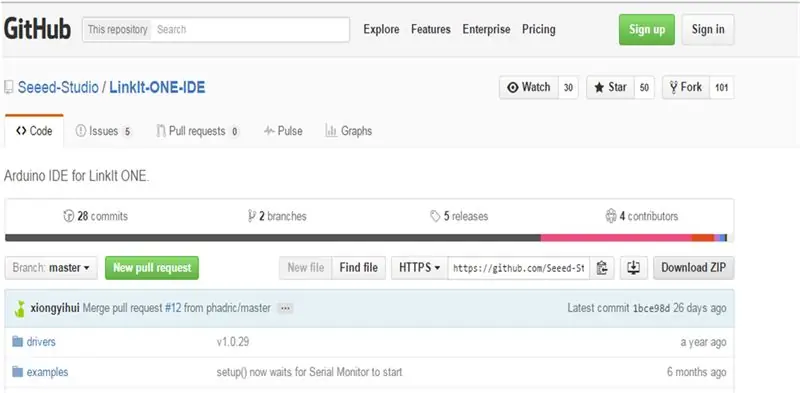The width and height of the screenshot is (800, 393).
Task: Click the watchers count 30
Action: (568, 87)
